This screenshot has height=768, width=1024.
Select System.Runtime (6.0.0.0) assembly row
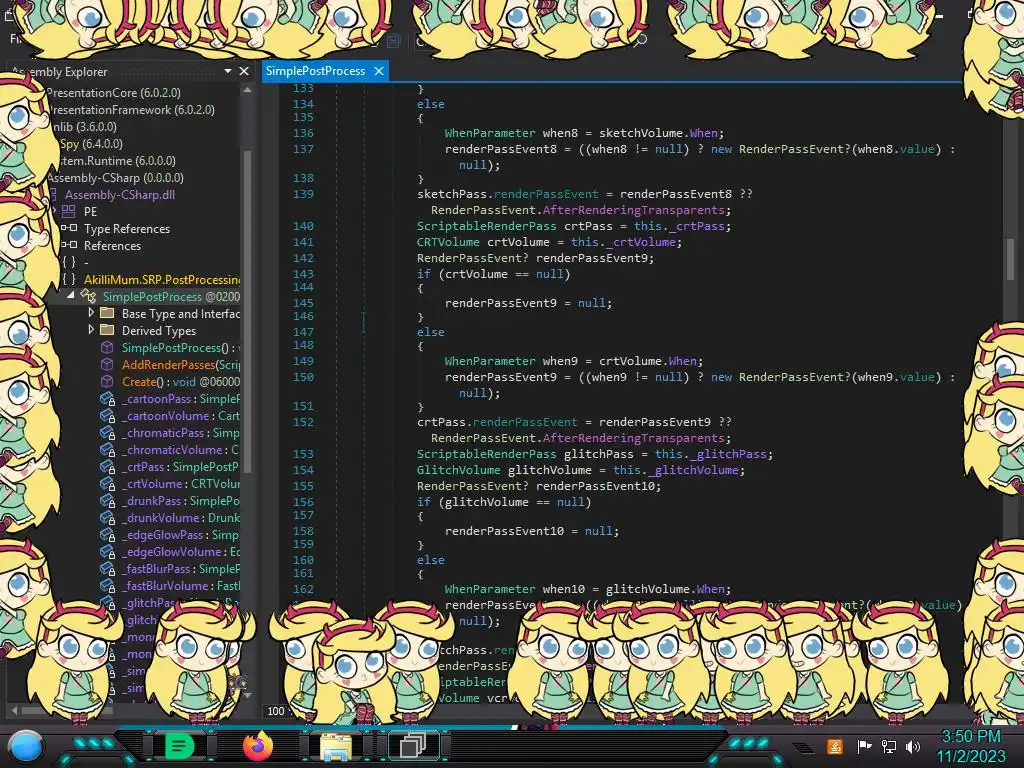click(118, 161)
